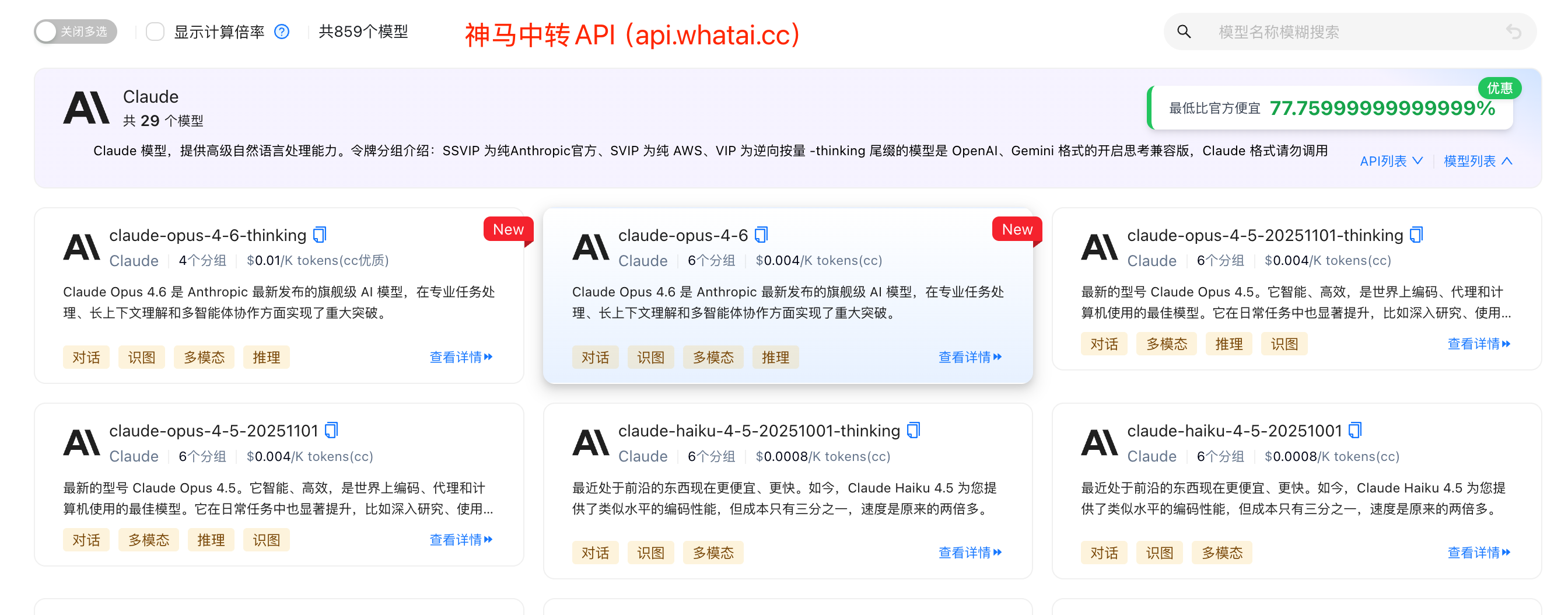Click the New badge on claude-opus-4-6 card
The height and width of the screenshot is (615, 1568).
click(x=1017, y=229)
